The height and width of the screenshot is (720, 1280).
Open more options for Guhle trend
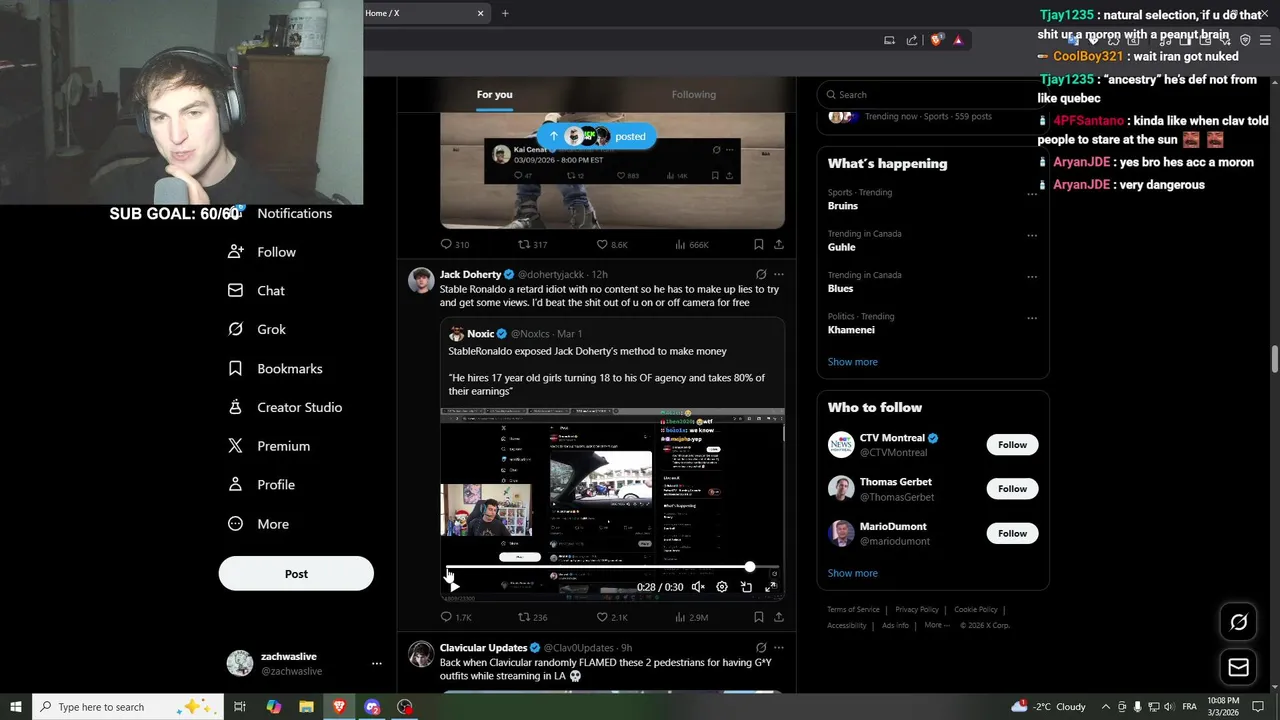[1032, 236]
